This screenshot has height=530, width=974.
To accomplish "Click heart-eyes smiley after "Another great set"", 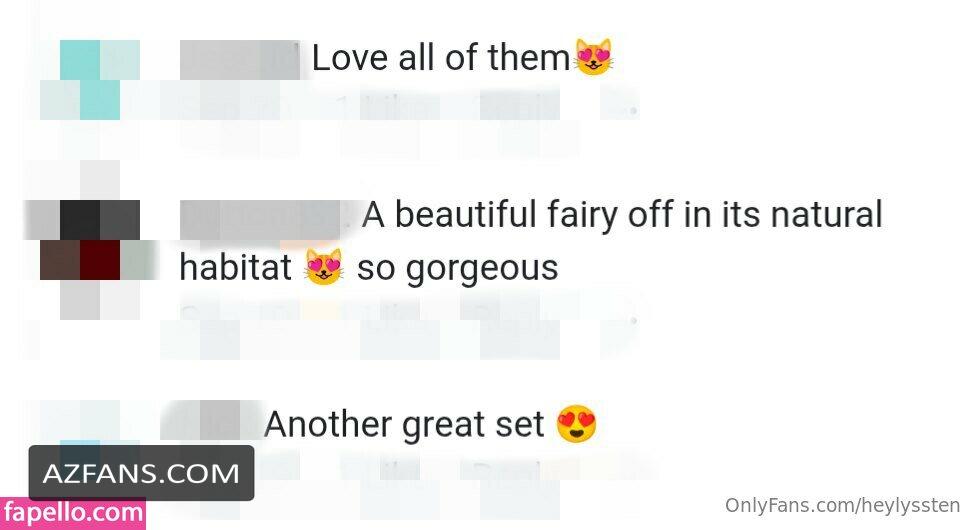I will pyautogui.click(x=576, y=424).
